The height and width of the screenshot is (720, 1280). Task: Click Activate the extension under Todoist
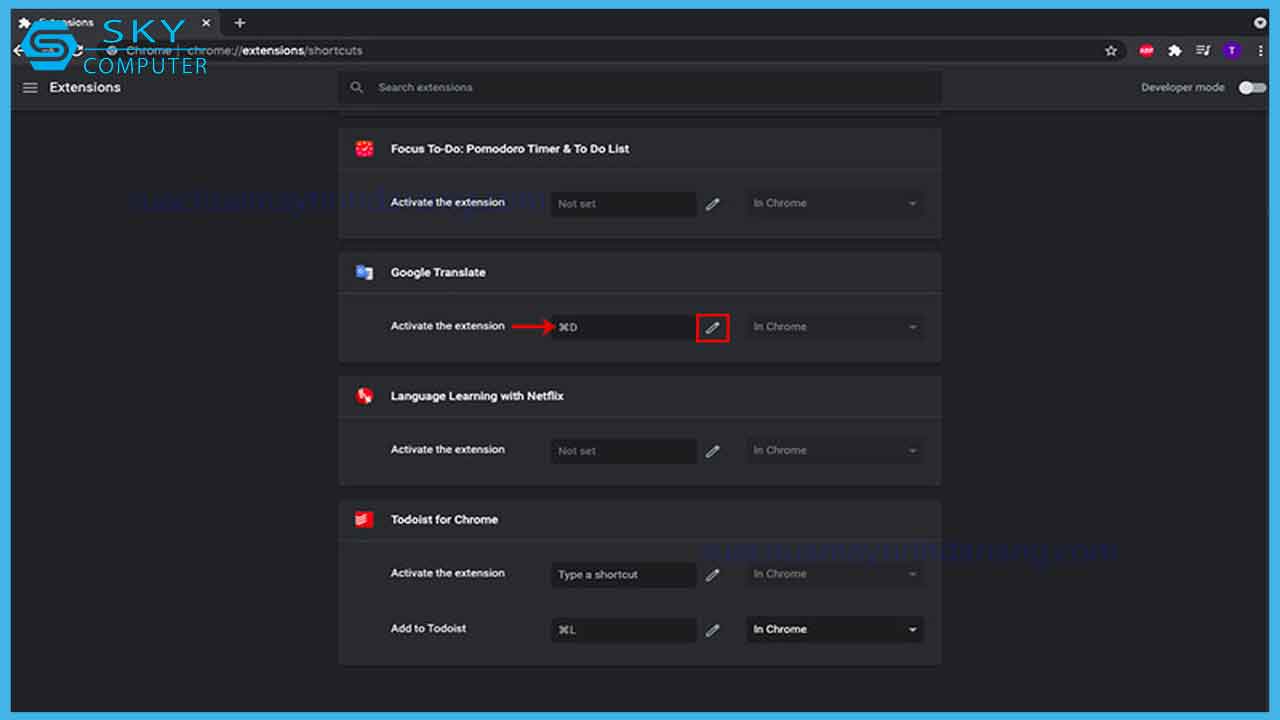(x=447, y=573)
